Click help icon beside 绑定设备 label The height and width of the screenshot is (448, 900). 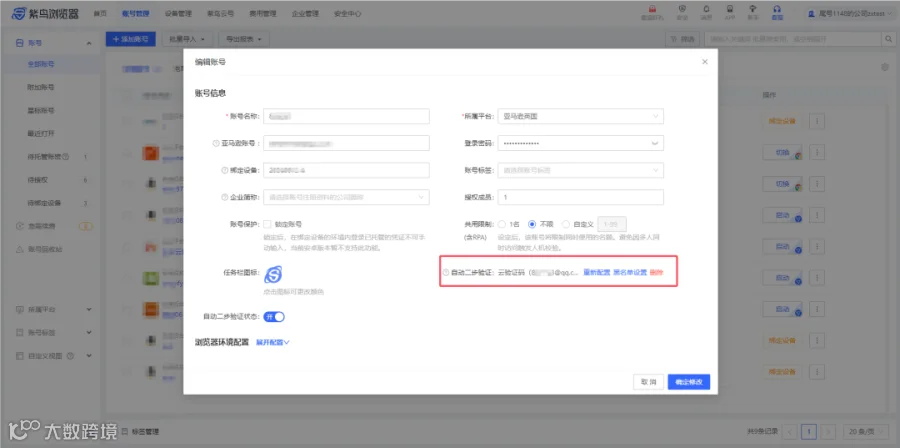(224, 170)
